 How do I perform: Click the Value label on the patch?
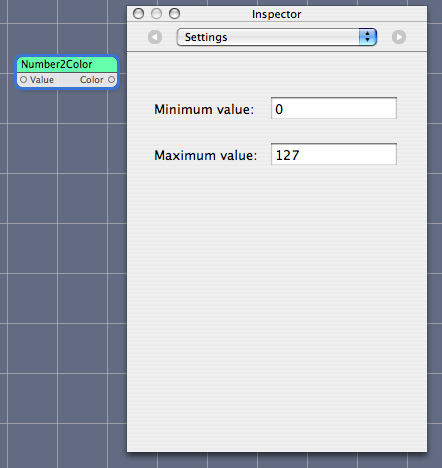pos(42,80)
